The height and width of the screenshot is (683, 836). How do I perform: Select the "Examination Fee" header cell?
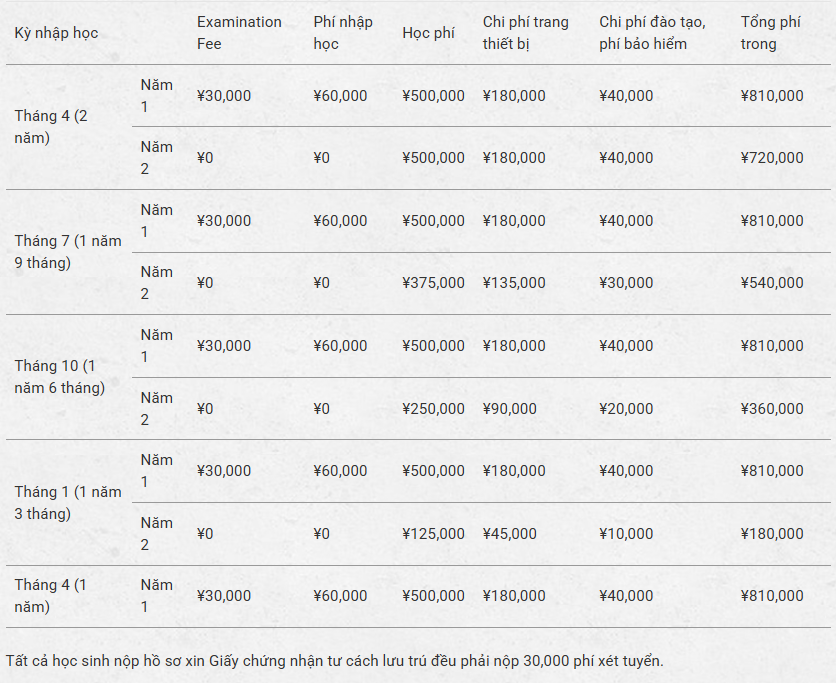point(239,33)
